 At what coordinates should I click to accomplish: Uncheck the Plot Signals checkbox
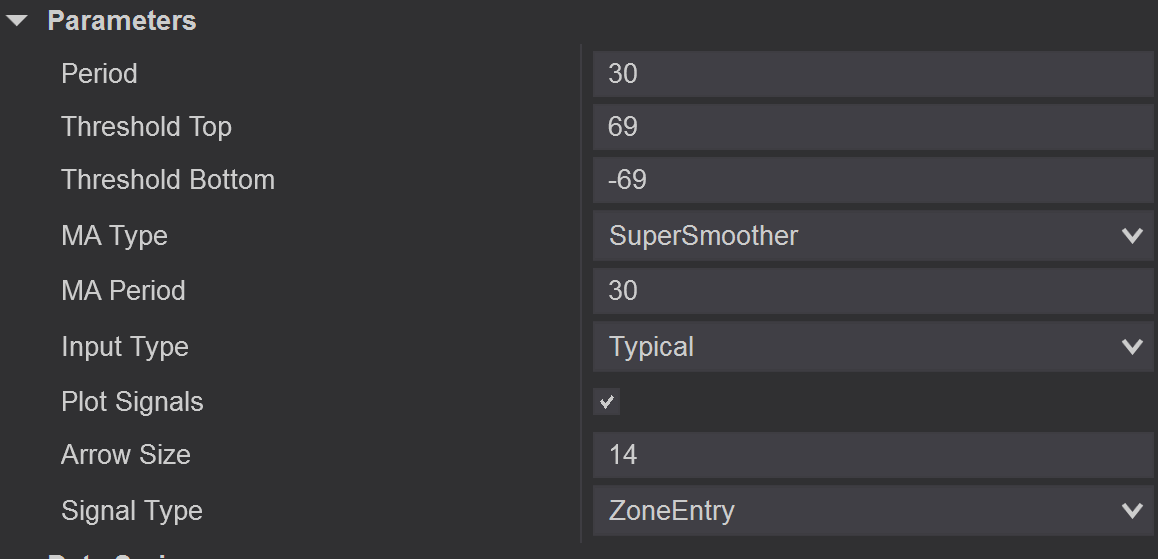[606, 402]
